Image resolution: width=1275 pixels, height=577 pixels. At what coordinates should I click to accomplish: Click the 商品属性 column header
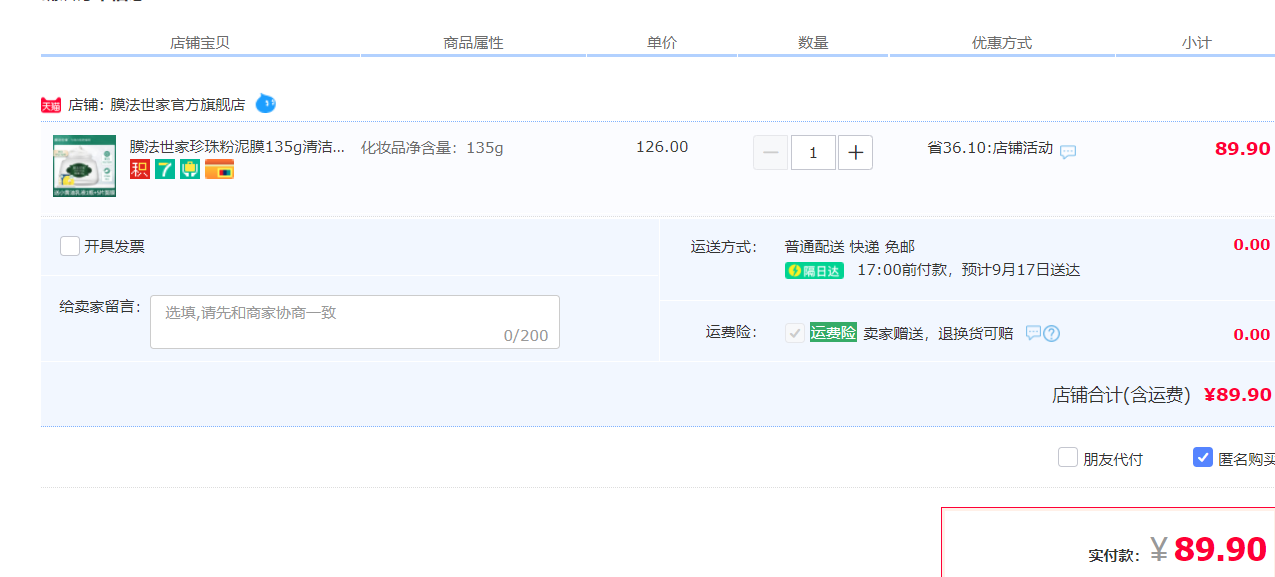pyautogui.click(x=473, y=43)
